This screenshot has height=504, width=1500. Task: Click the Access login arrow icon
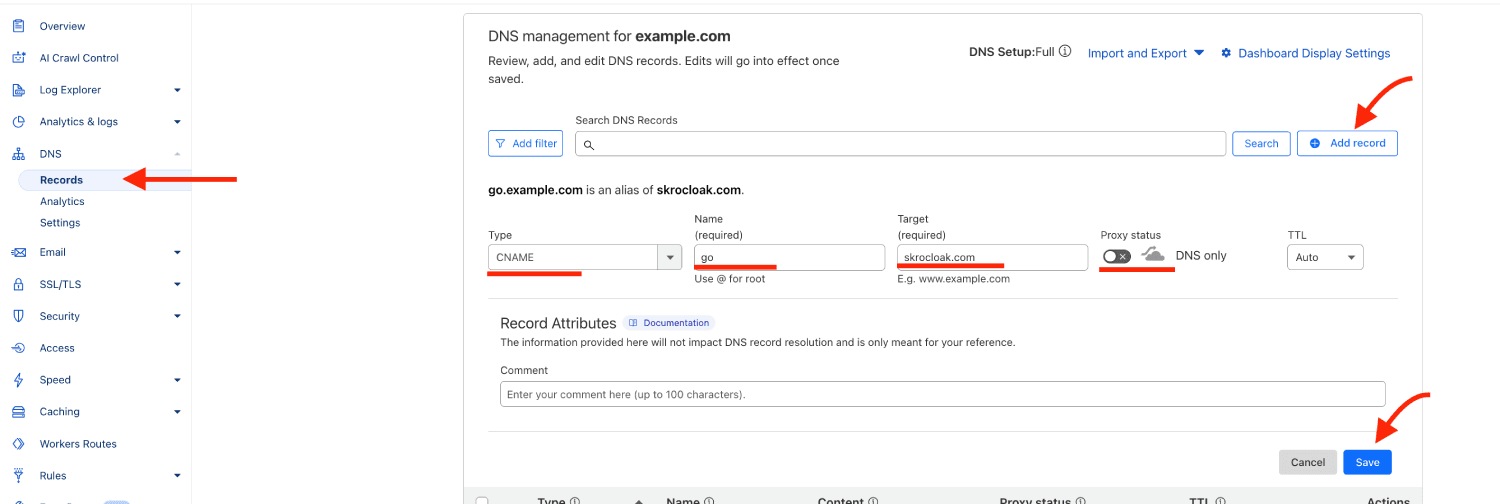[x=18, y=348]
